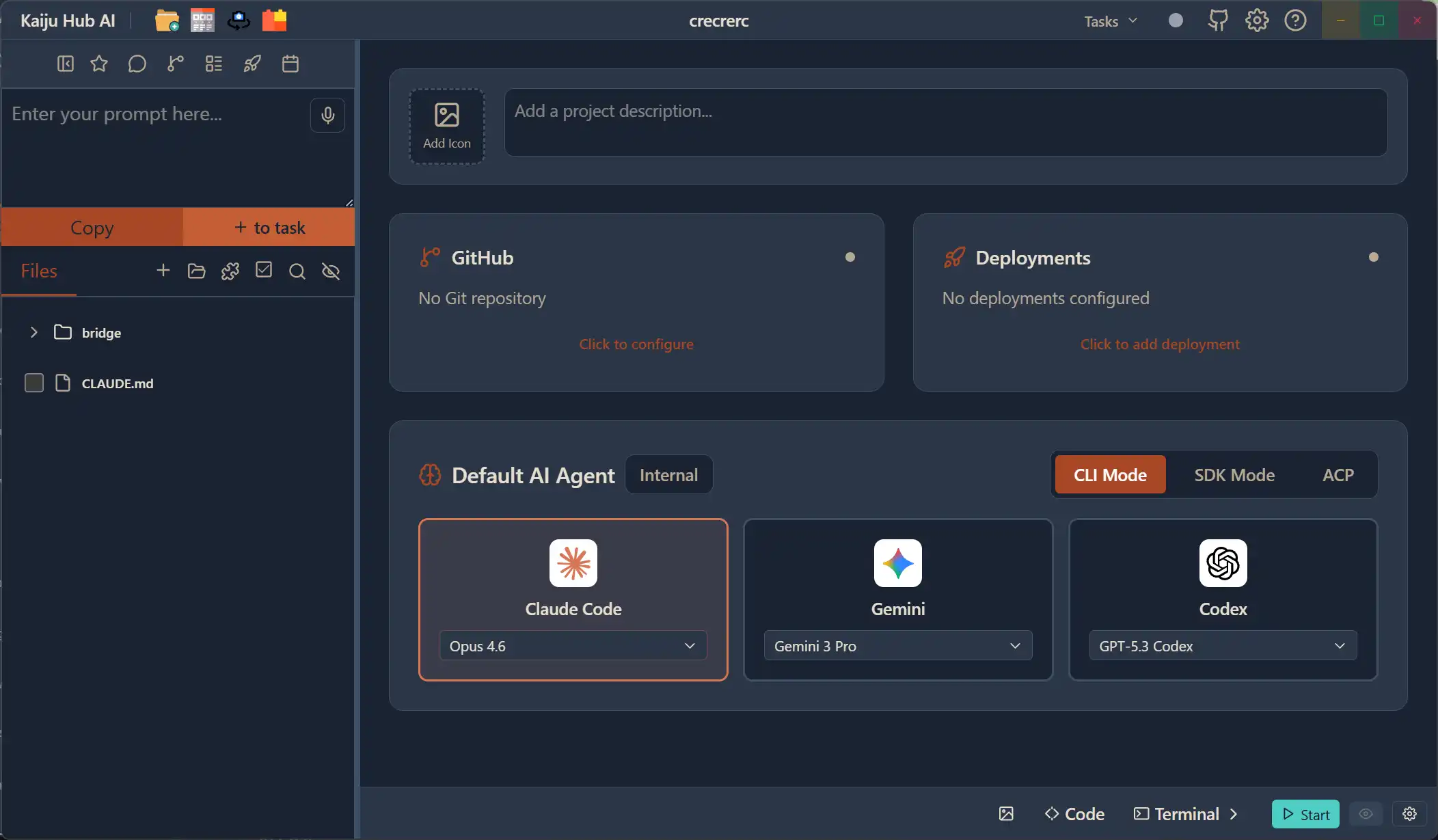The image size is (1438, 840).
Task: Select the Claude Code agent name
Action: tap(573, 609)
